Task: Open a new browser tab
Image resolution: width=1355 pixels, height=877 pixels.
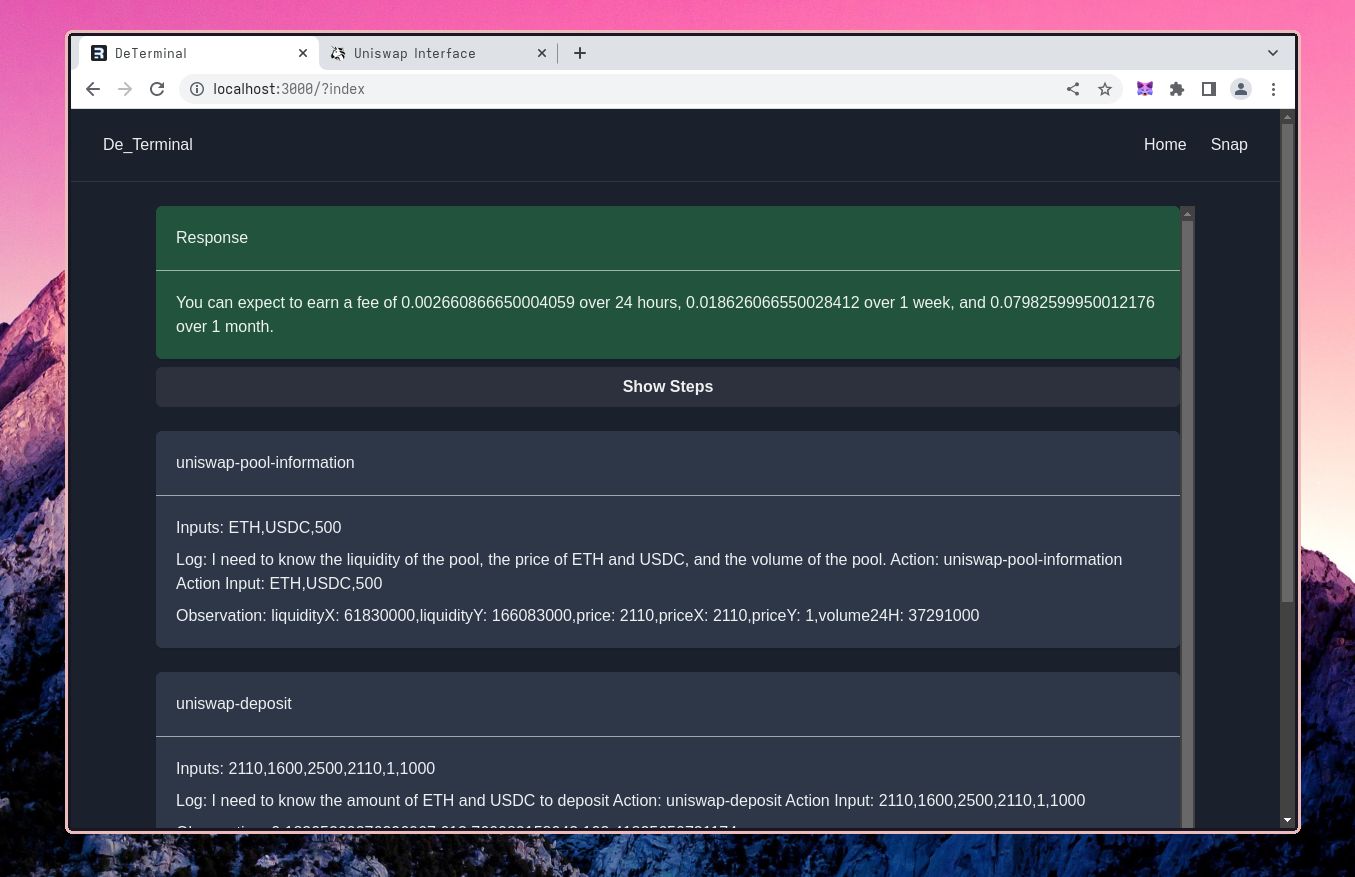Action: tap(580, 53)
